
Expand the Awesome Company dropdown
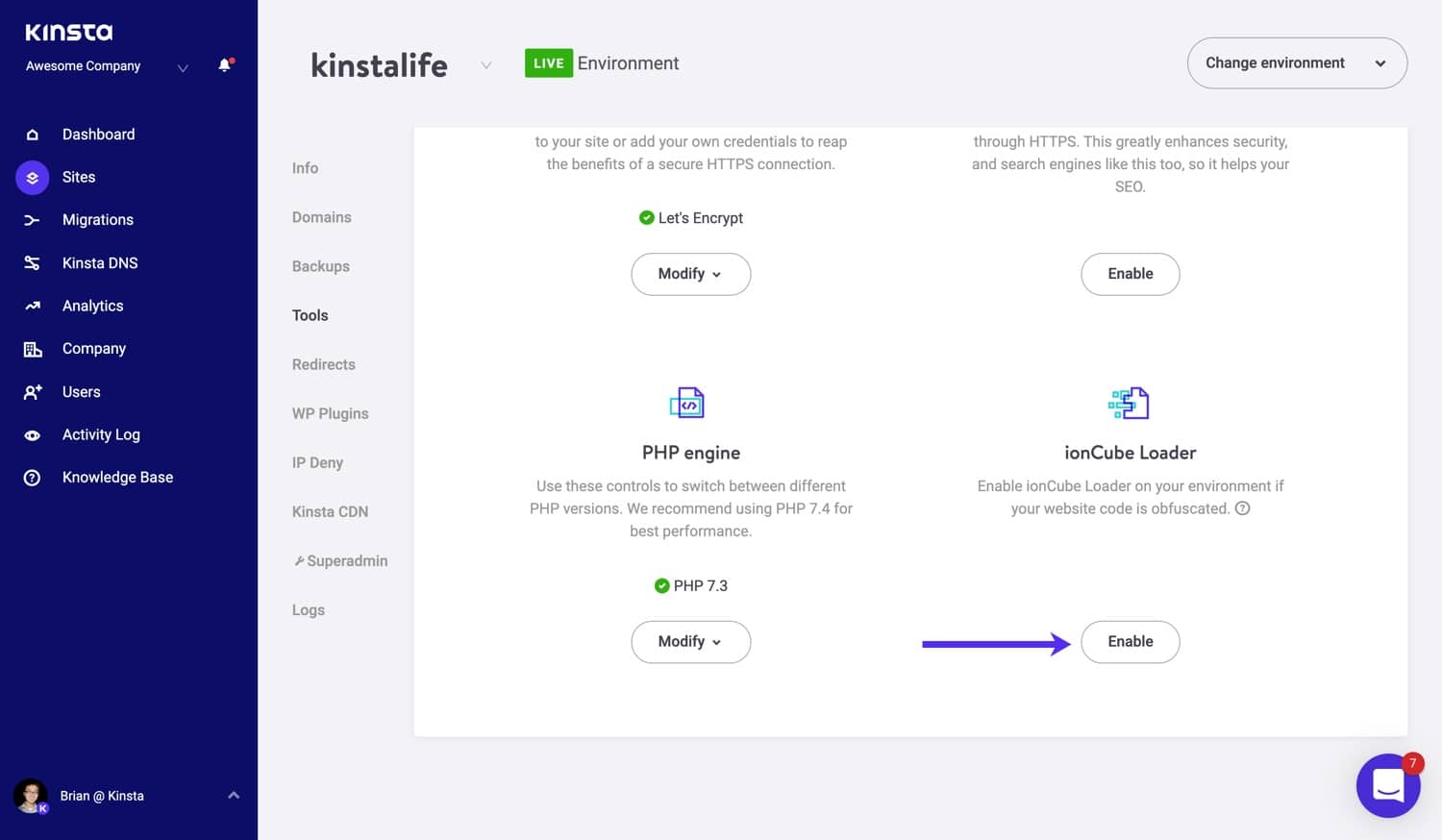point(182,67)
